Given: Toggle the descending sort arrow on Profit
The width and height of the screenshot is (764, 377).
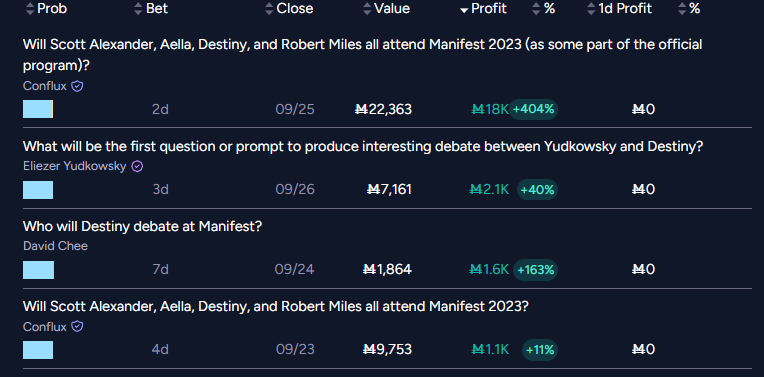Looking at the screenshot, I should (464, 10).
